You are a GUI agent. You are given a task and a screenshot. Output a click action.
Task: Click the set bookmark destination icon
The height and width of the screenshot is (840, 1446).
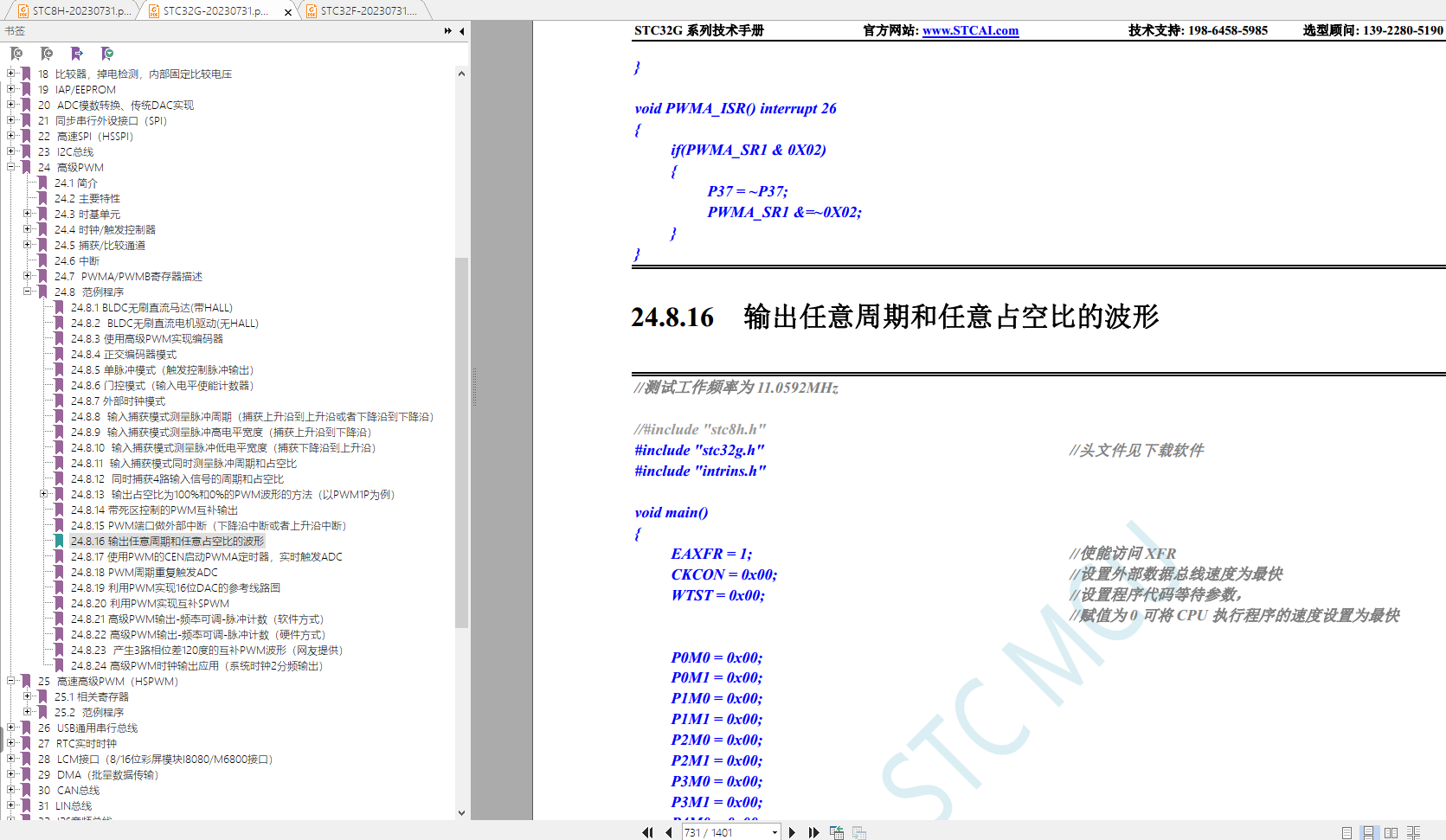coord(77,54)
